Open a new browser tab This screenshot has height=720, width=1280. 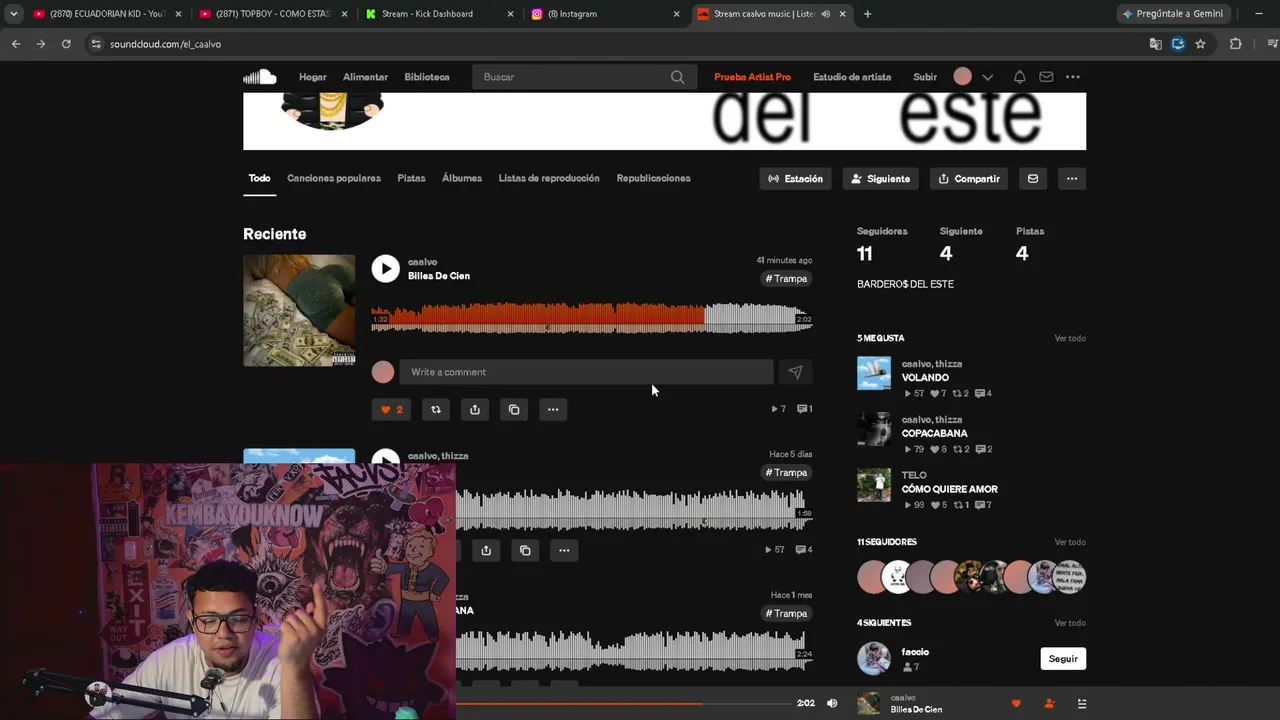[867, 14]
